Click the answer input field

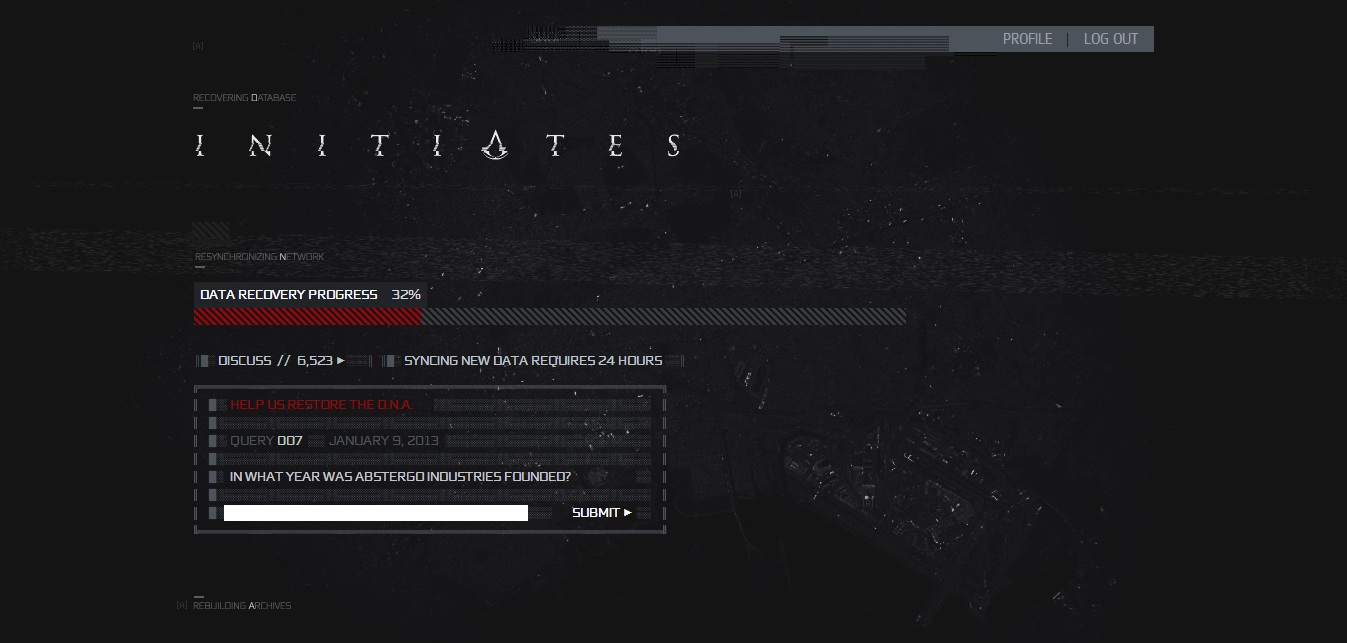376,513
